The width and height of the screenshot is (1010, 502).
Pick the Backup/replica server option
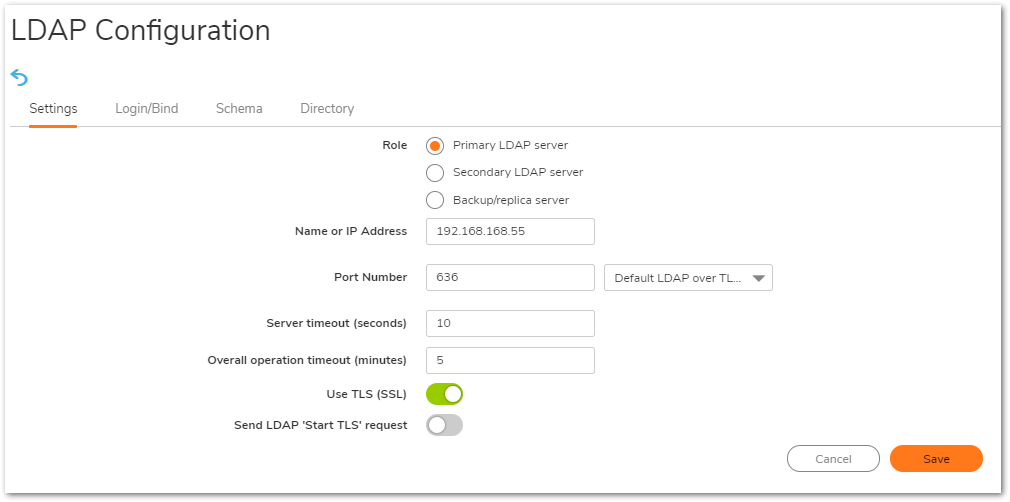click(x=435, y=200)
